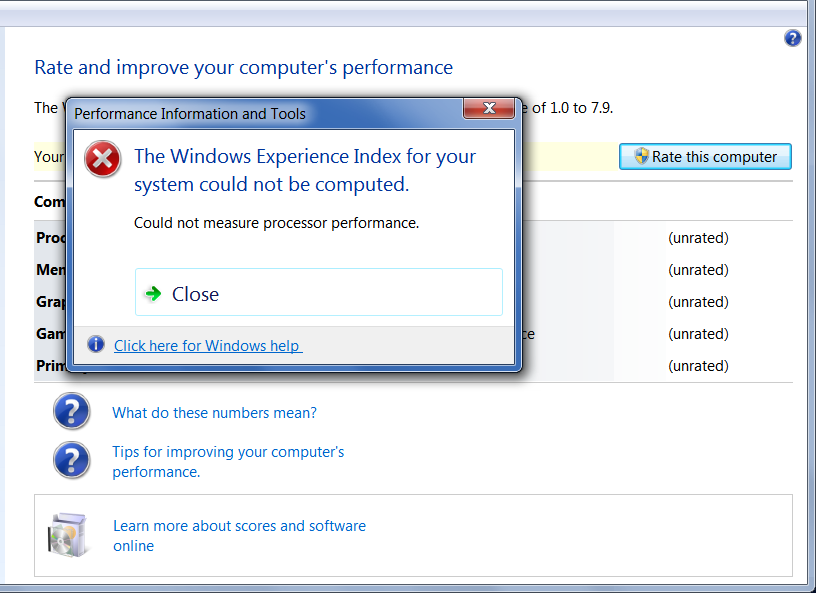The height and width of the screenshot is (593, 816).
Task: Close the Performance Information and Tools dialog
Action: click(489, 108)
